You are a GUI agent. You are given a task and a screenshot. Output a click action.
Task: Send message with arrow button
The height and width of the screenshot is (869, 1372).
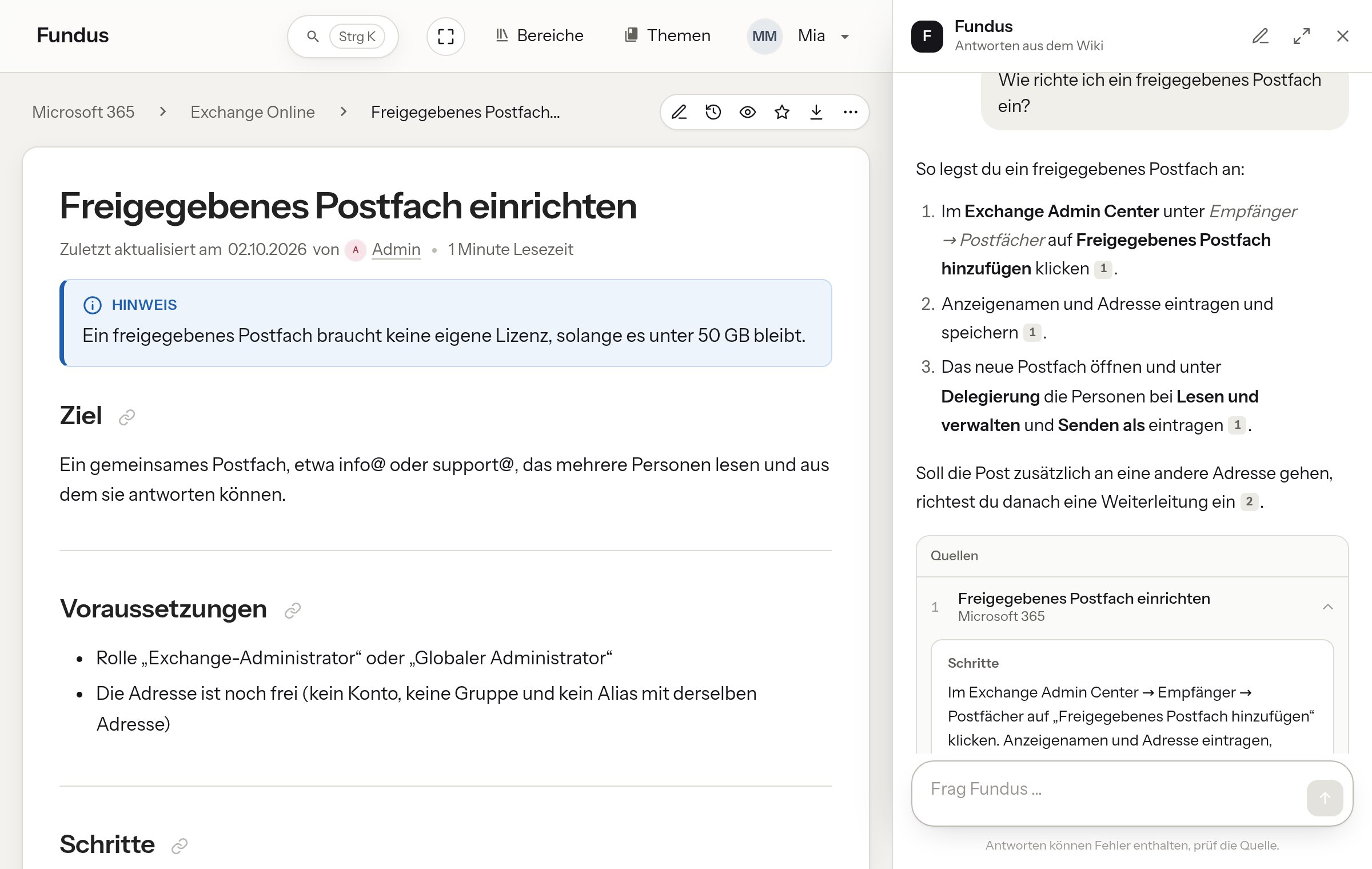click(1325, 798)
